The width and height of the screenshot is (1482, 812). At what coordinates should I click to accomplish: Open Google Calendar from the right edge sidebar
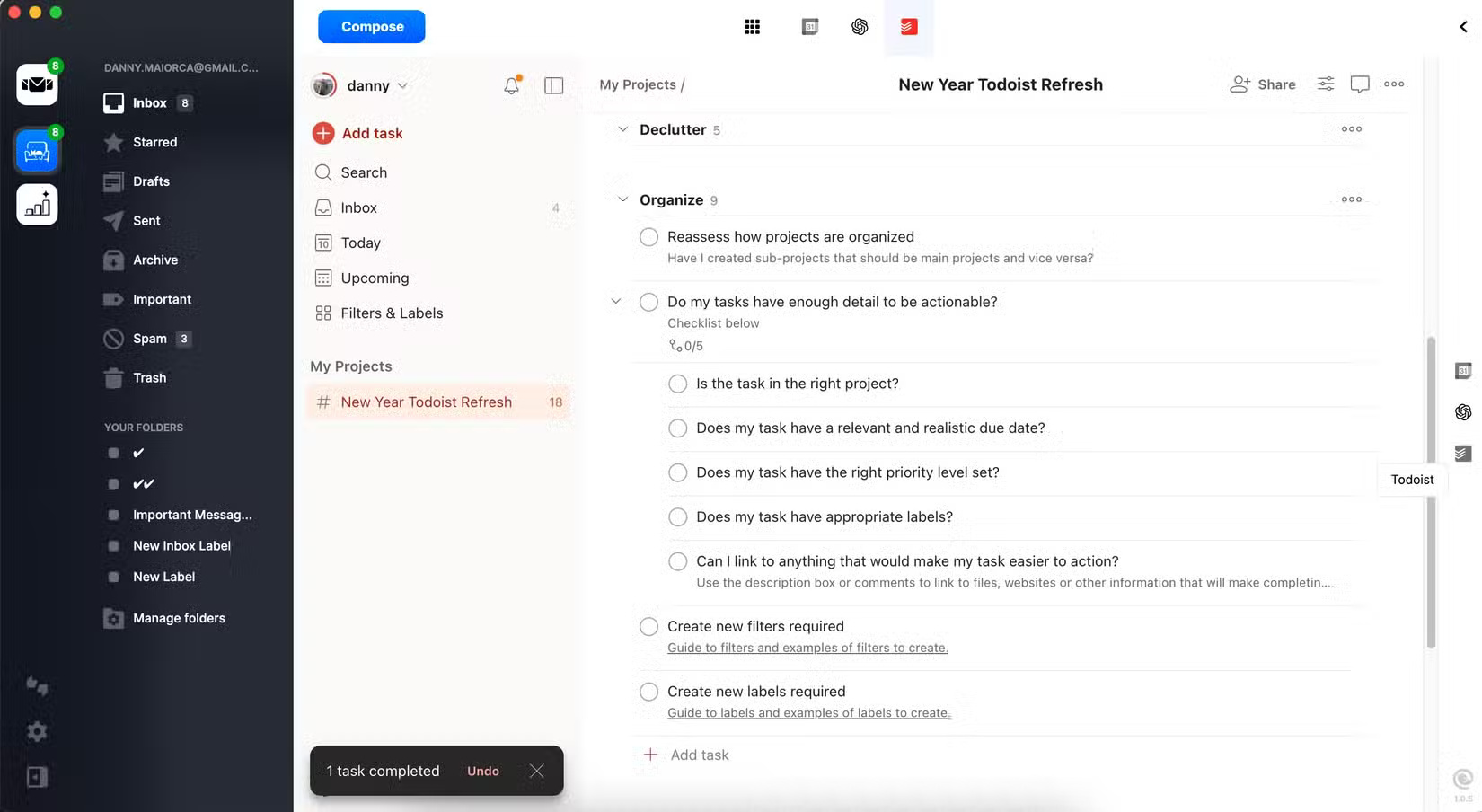tap(1462, 370)
